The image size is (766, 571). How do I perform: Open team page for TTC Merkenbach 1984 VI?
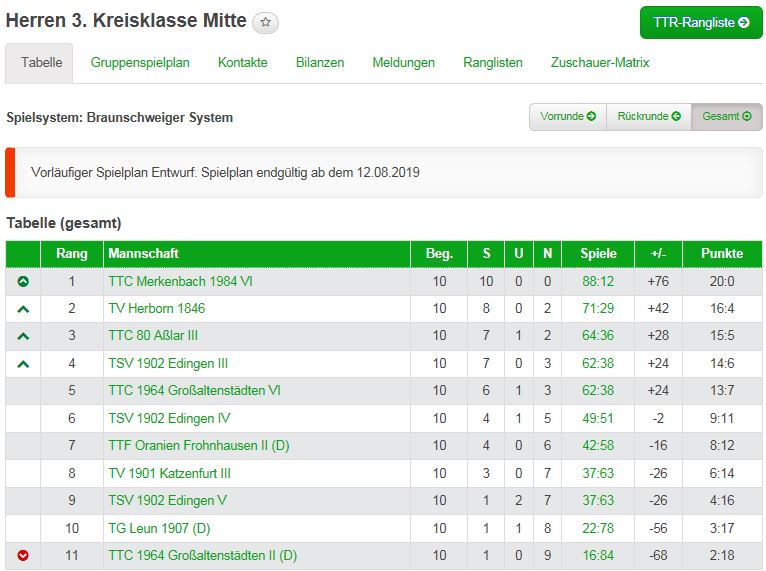pos(180,281)
